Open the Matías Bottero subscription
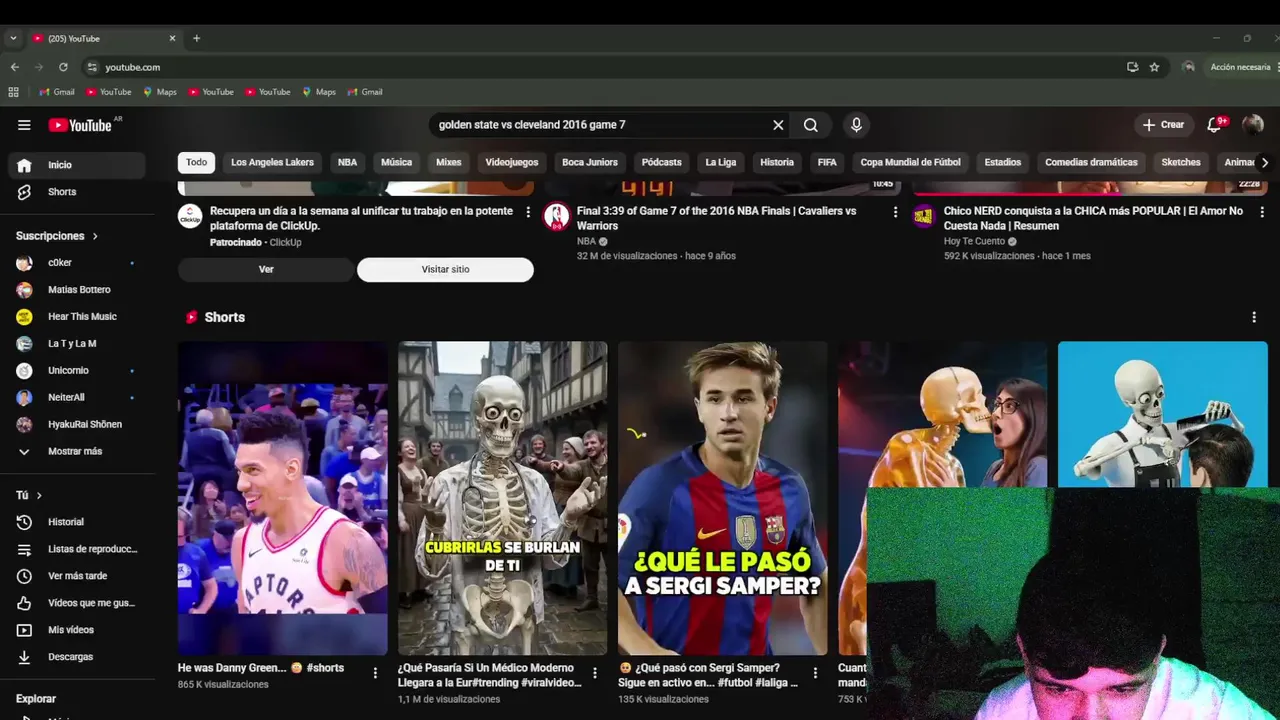Viewport: 1280px width, 720px height. [77, 290]
